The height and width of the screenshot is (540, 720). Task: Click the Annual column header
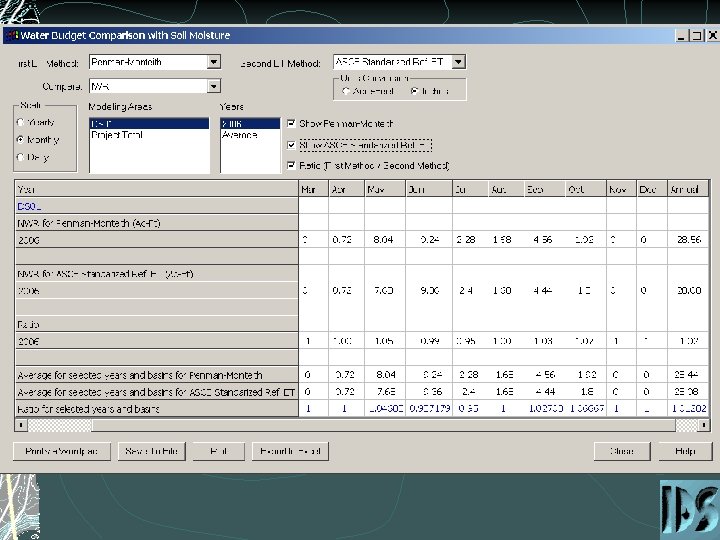click(x=688, y=189)
